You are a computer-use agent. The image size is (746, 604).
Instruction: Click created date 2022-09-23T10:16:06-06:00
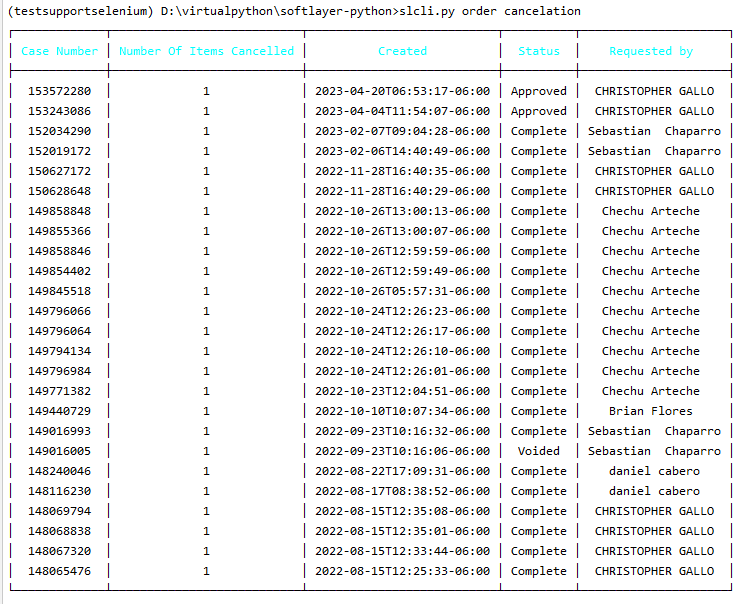pyautogui.click(x=402, y=450)
